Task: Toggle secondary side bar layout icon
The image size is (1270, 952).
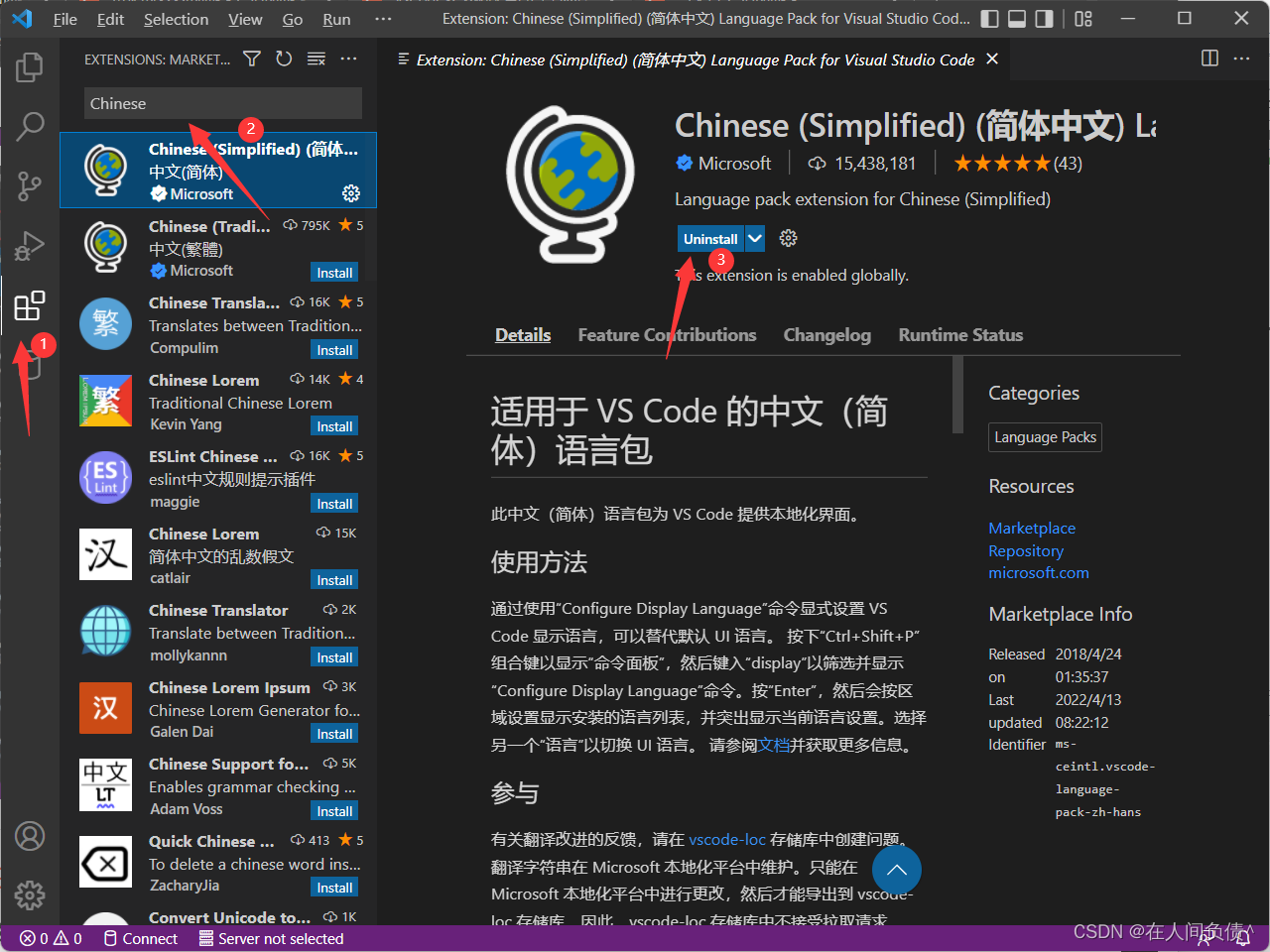Action: coord(1043,19)
